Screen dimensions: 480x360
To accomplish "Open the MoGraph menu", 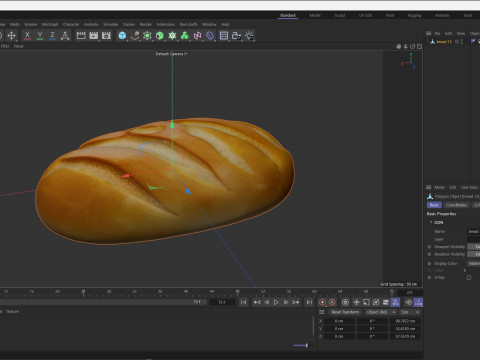I will click(50, 24).
